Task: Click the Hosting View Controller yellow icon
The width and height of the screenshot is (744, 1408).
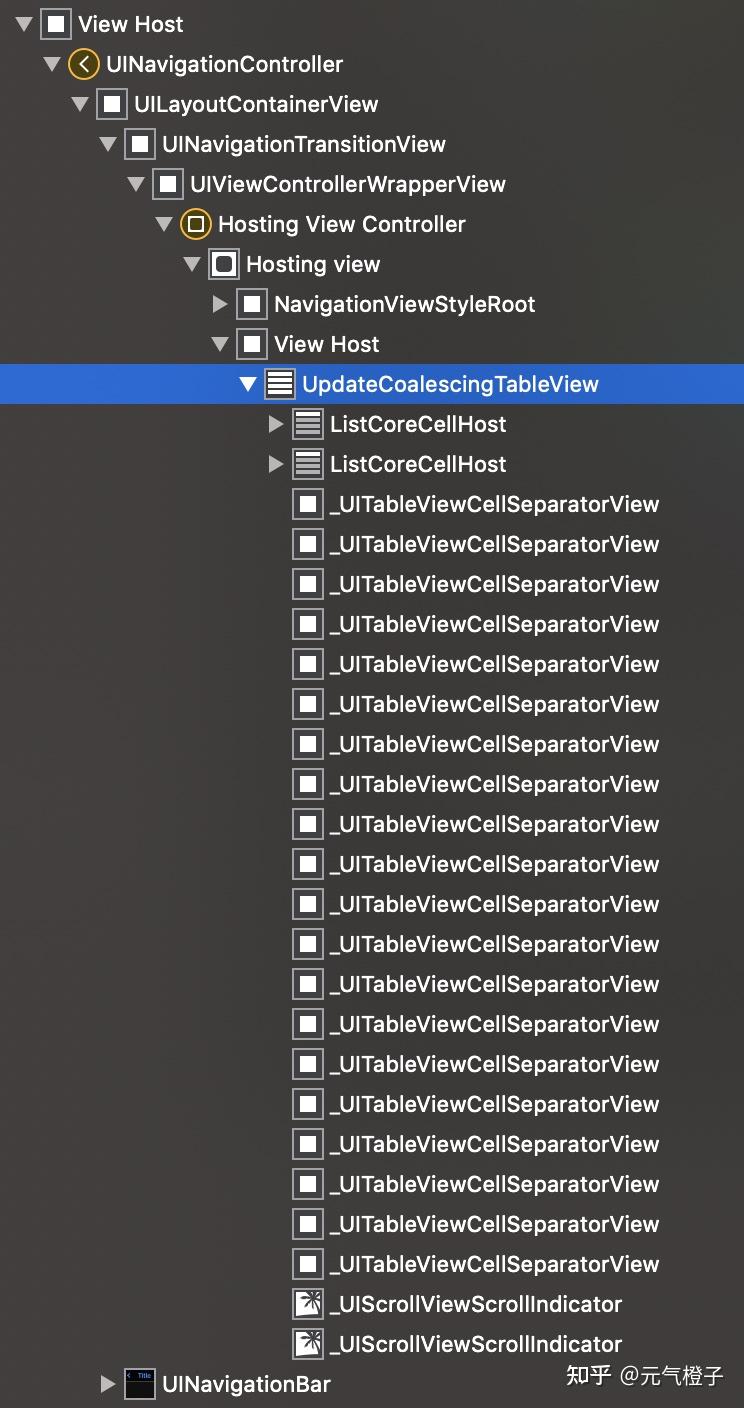Action: click(195, 225)
